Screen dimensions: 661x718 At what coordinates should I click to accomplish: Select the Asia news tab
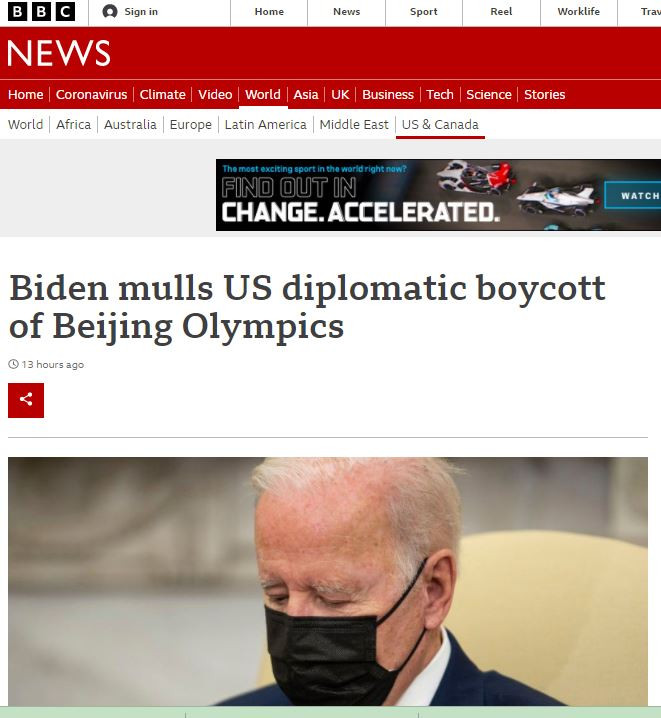306,94
